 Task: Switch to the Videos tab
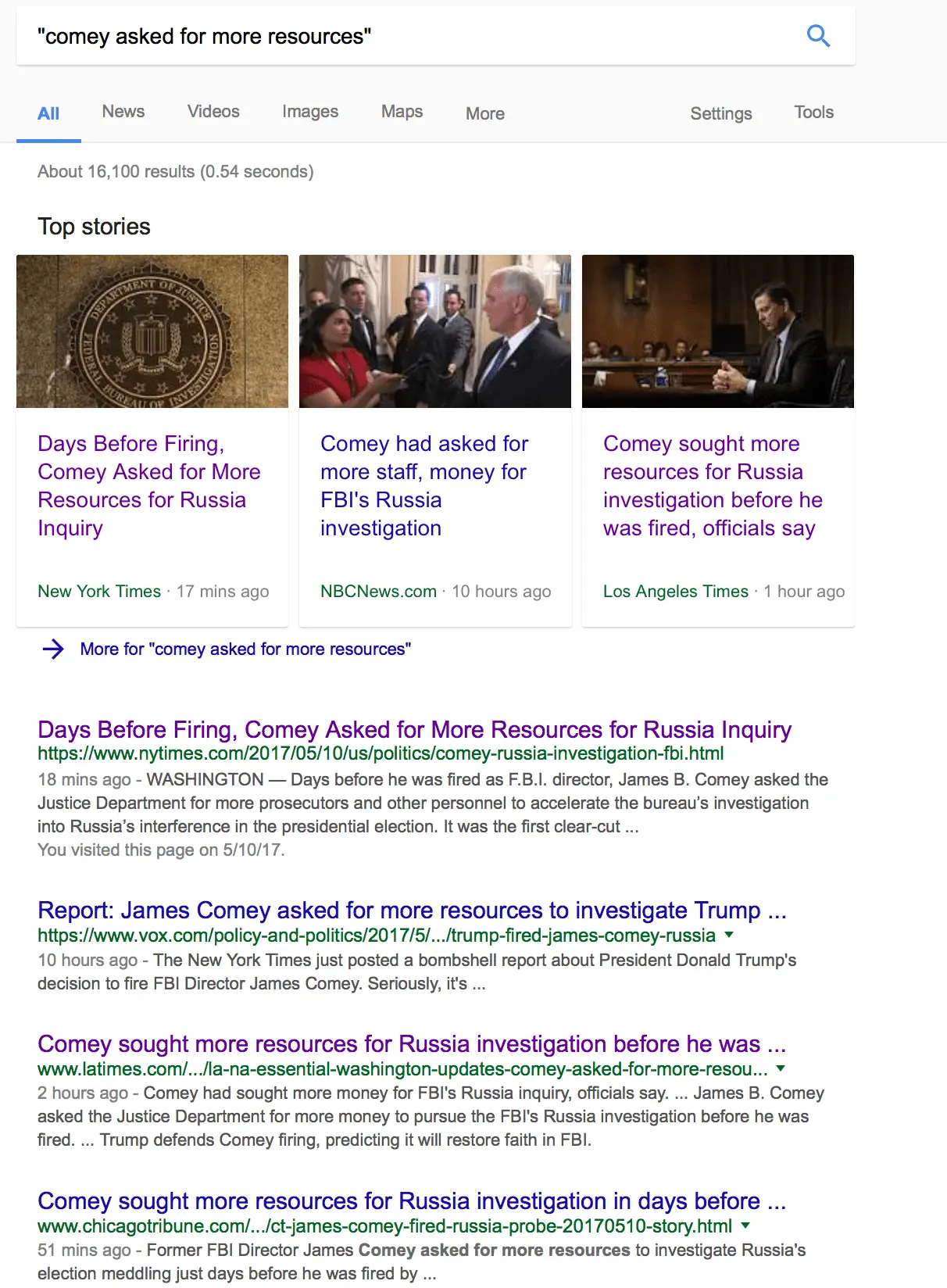pyautogui.click(x=213, y=112)
